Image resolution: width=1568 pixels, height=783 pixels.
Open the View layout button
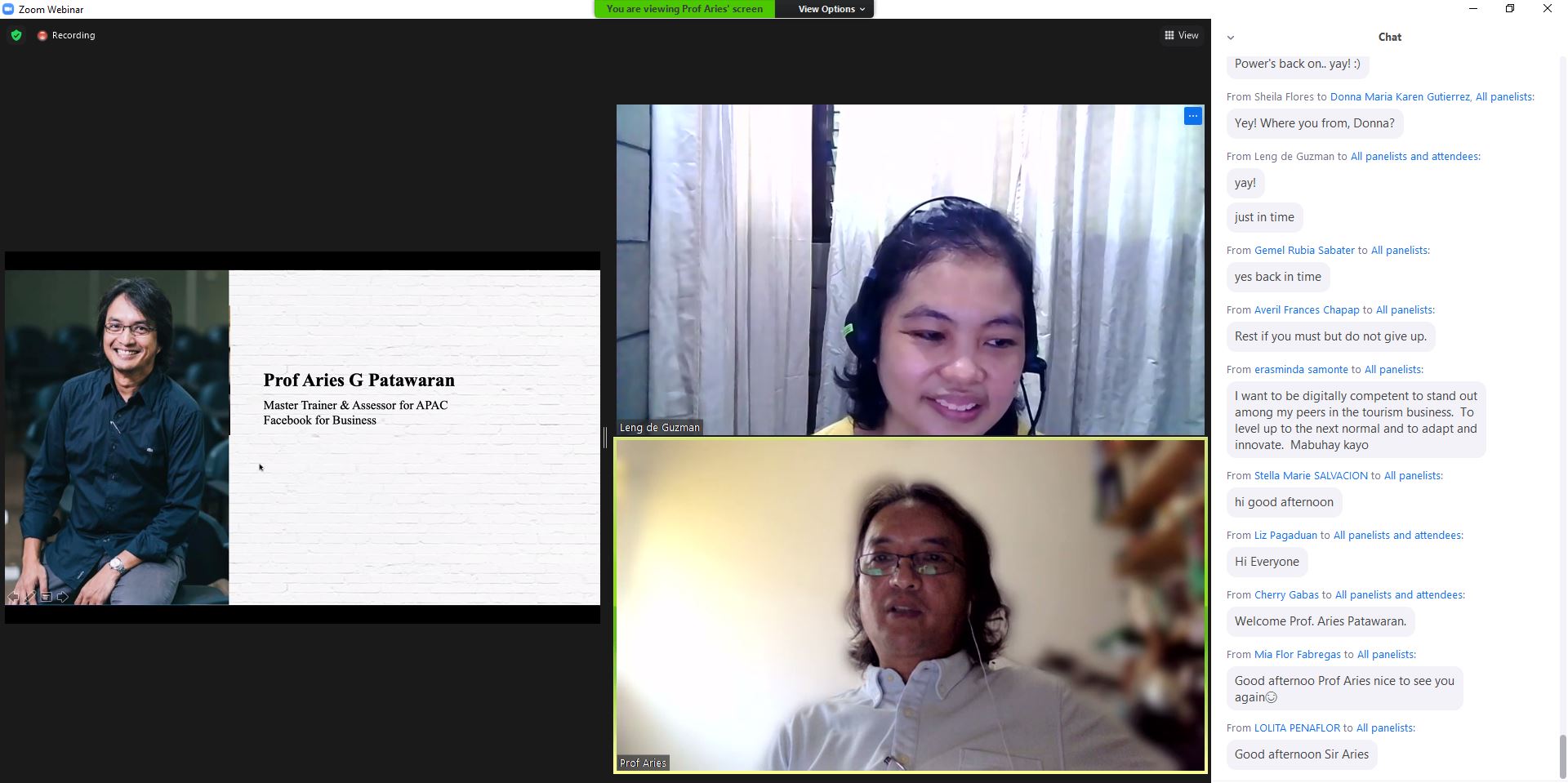point(1181,35)
